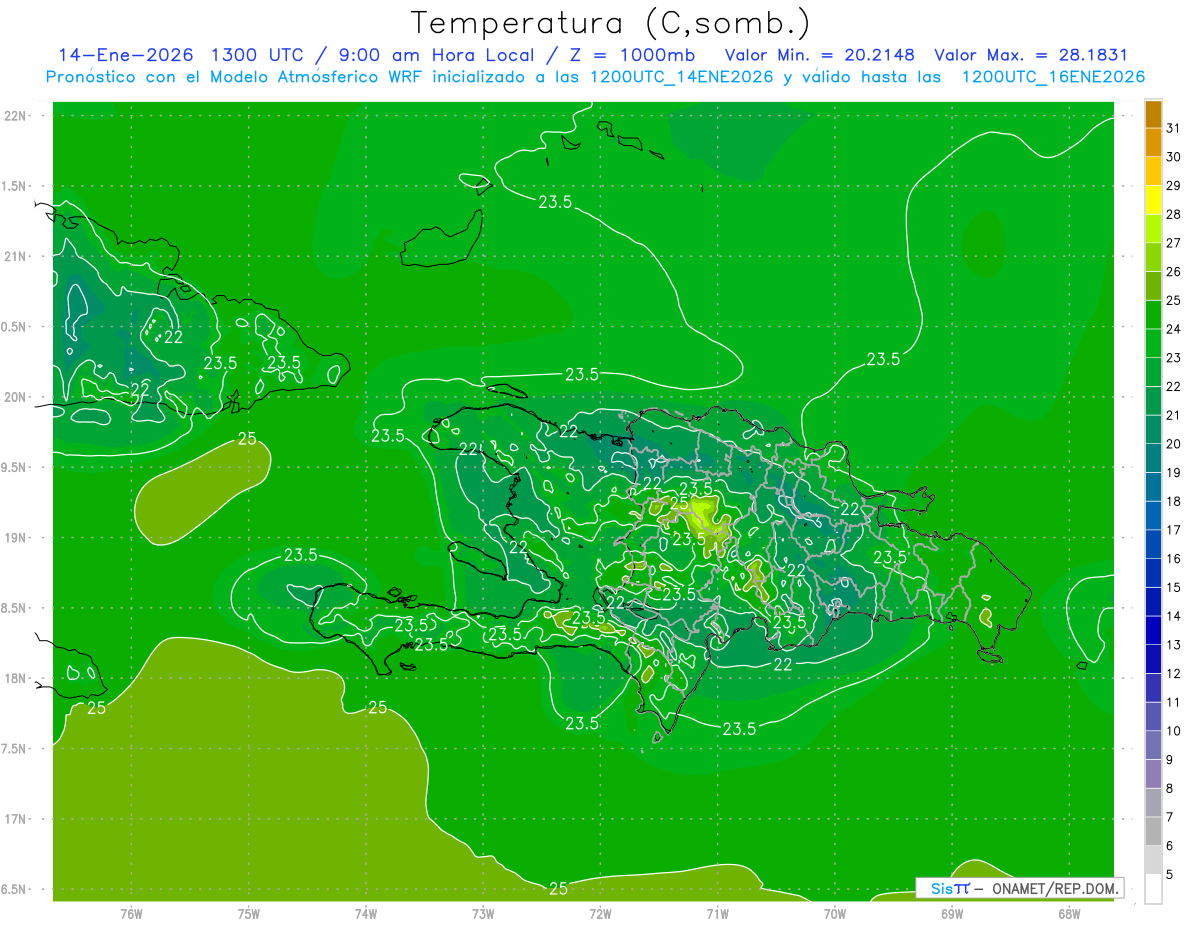1200x927 pixels.
Task: Click the '75W' longitude axis label
Action: coord(249,913)
